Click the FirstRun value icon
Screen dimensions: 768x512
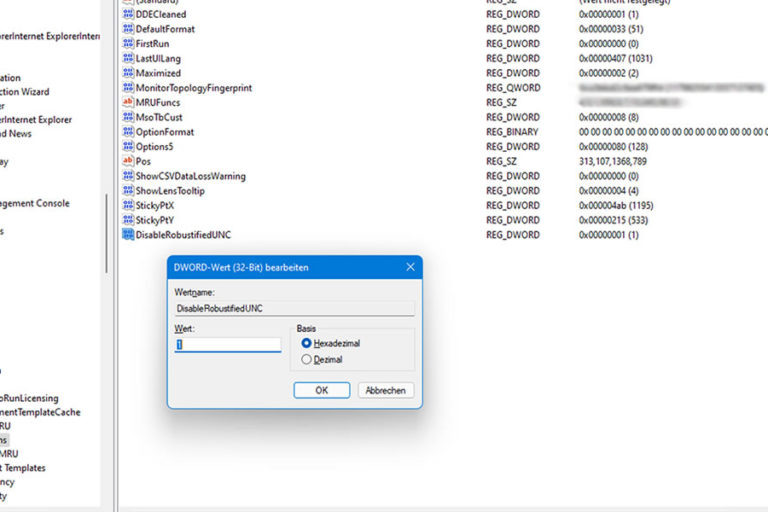tap(128, 44)
